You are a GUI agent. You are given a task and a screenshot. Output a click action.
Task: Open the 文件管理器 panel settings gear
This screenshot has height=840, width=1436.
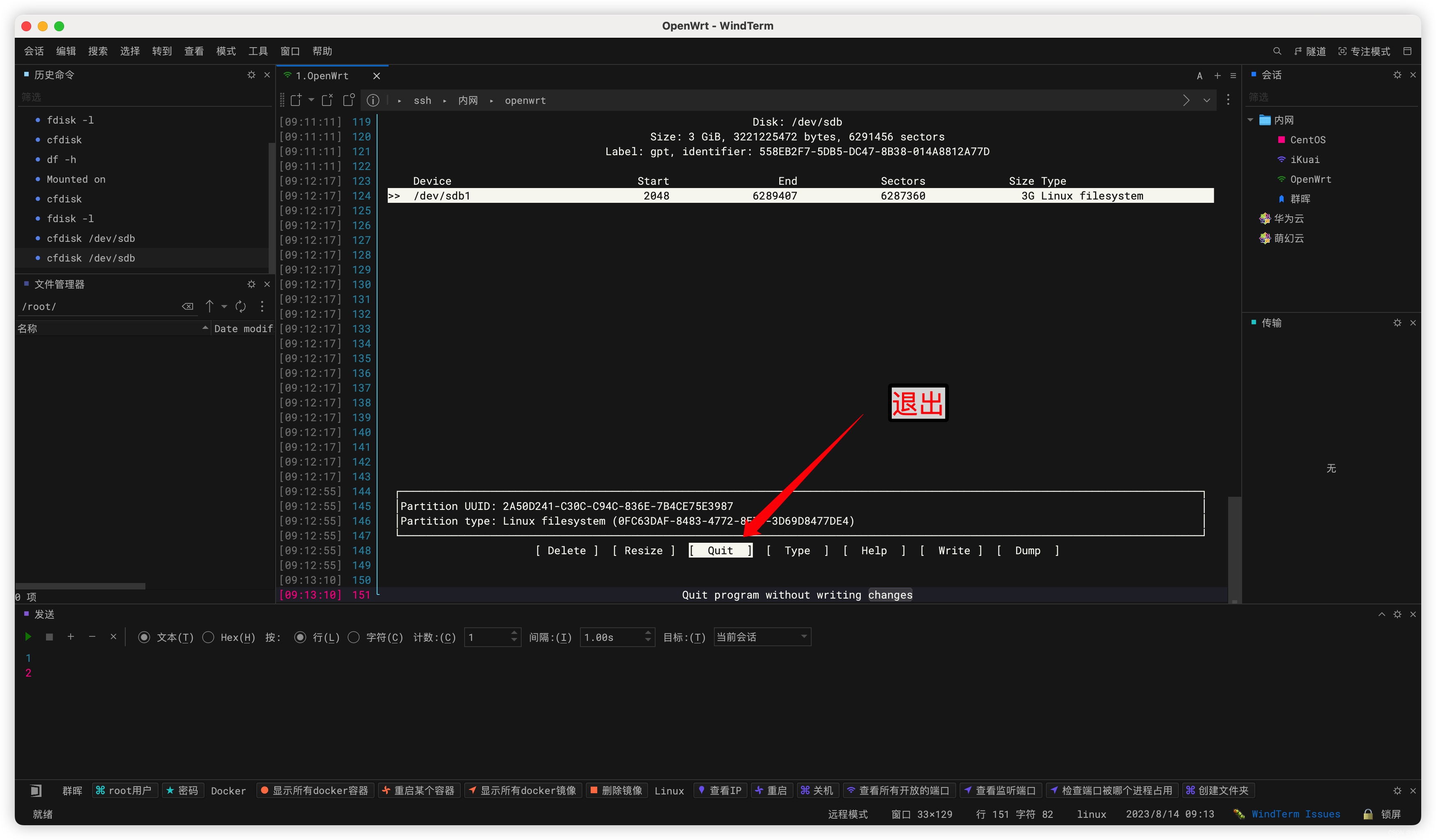click(x=251, y=284)
